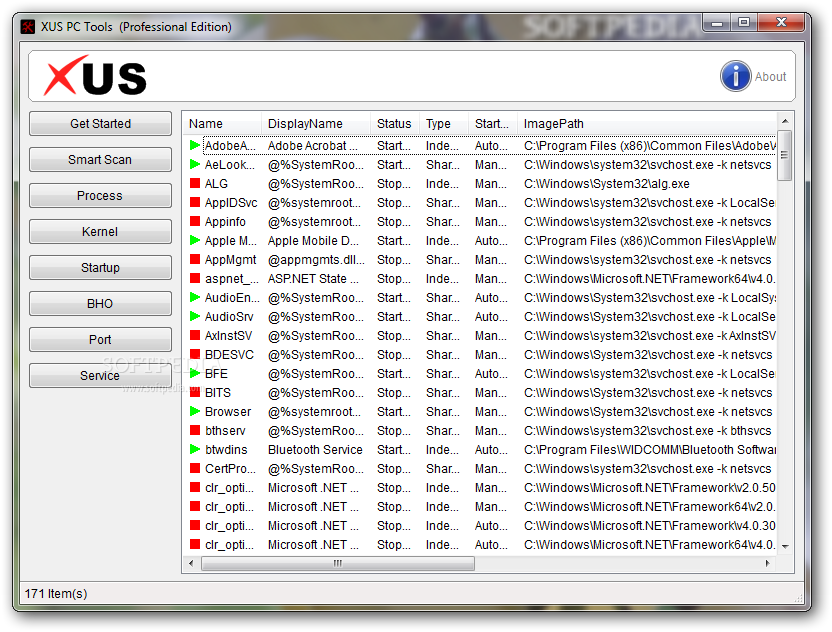Image resolution: width=832 pixels, height=632 pixels.
Task: Open the Process view
Action: point(100,196)
